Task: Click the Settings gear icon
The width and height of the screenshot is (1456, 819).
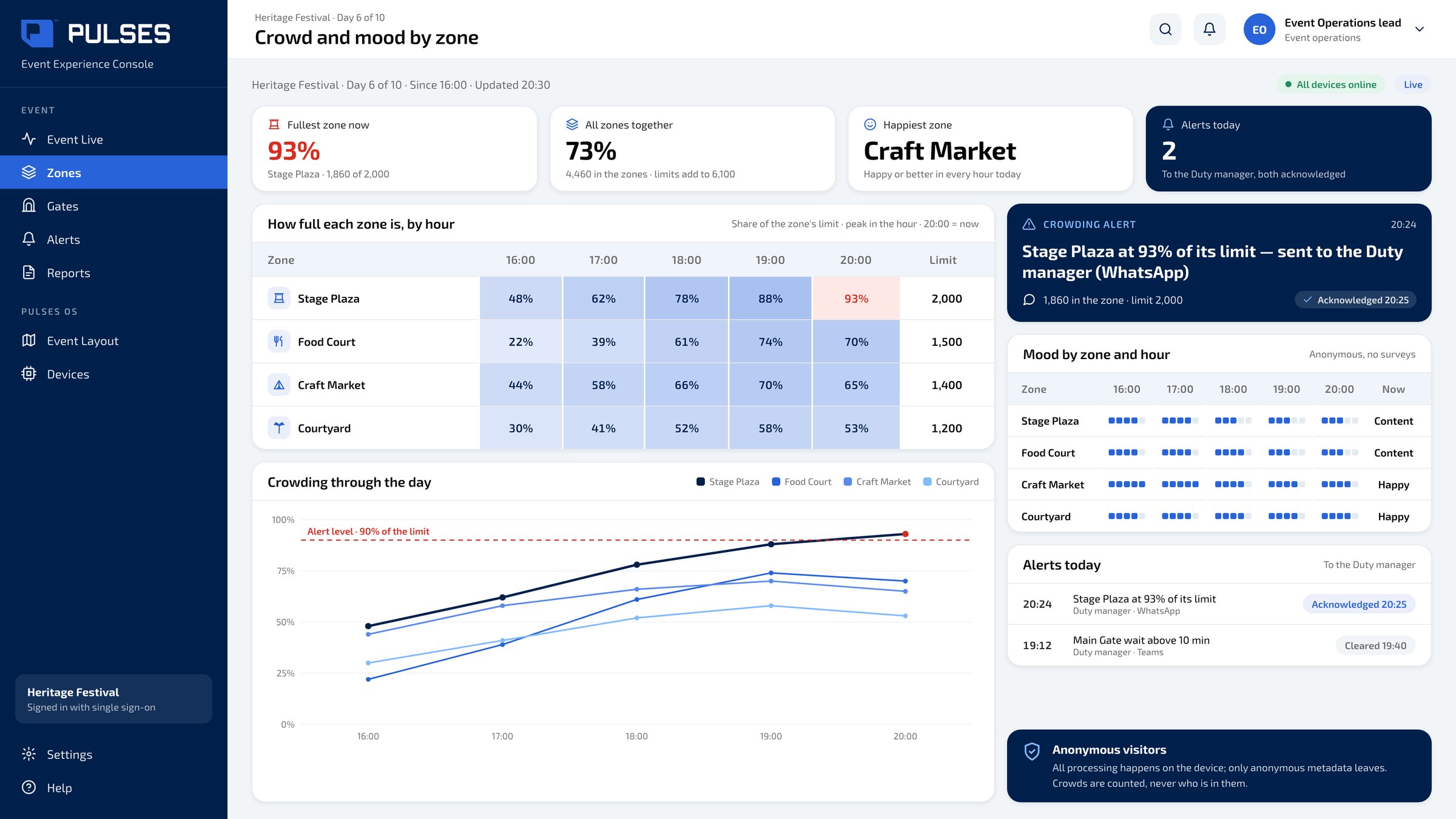Action: [29, 754]
